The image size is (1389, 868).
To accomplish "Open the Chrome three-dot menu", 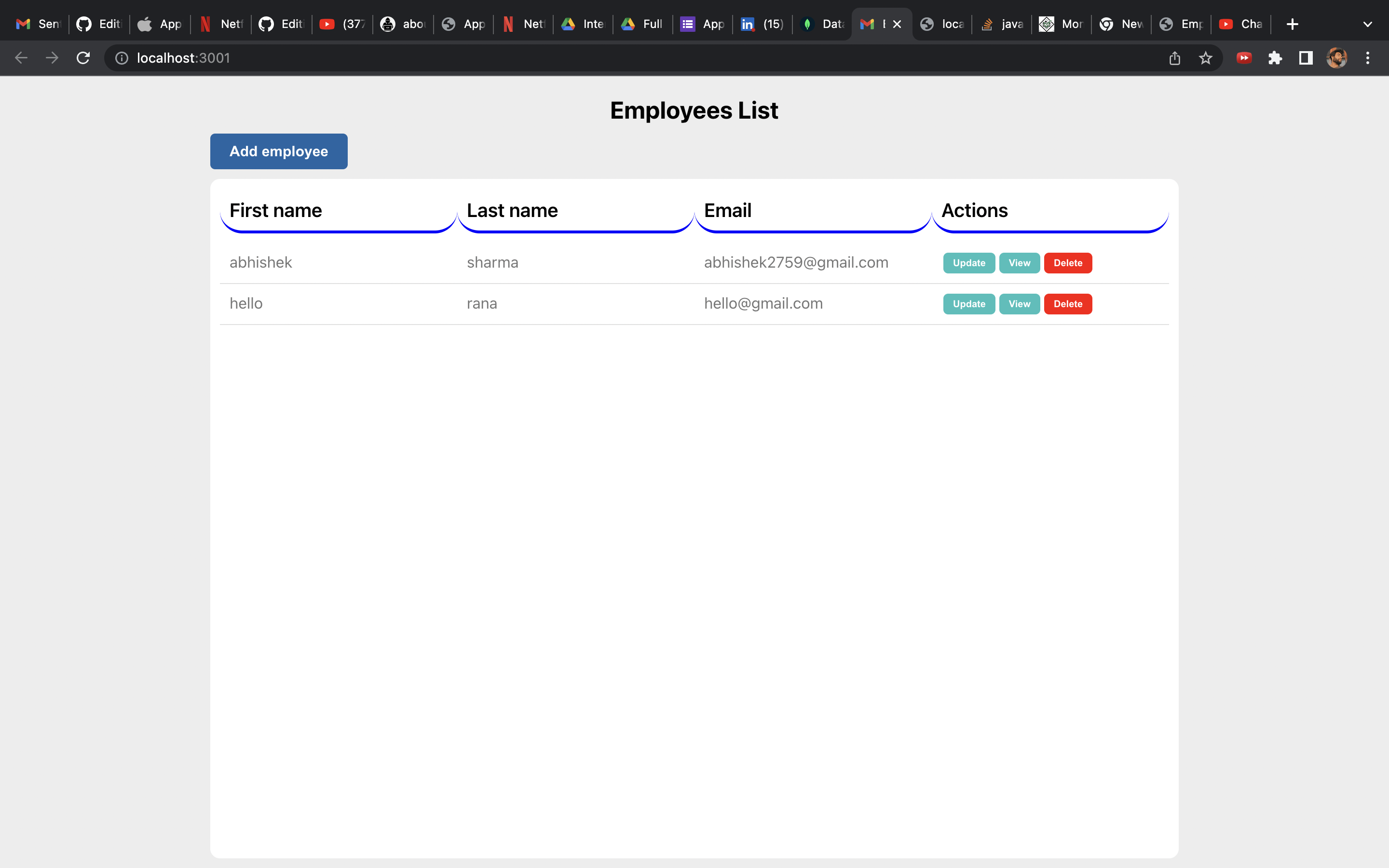I will point(1368,58).
